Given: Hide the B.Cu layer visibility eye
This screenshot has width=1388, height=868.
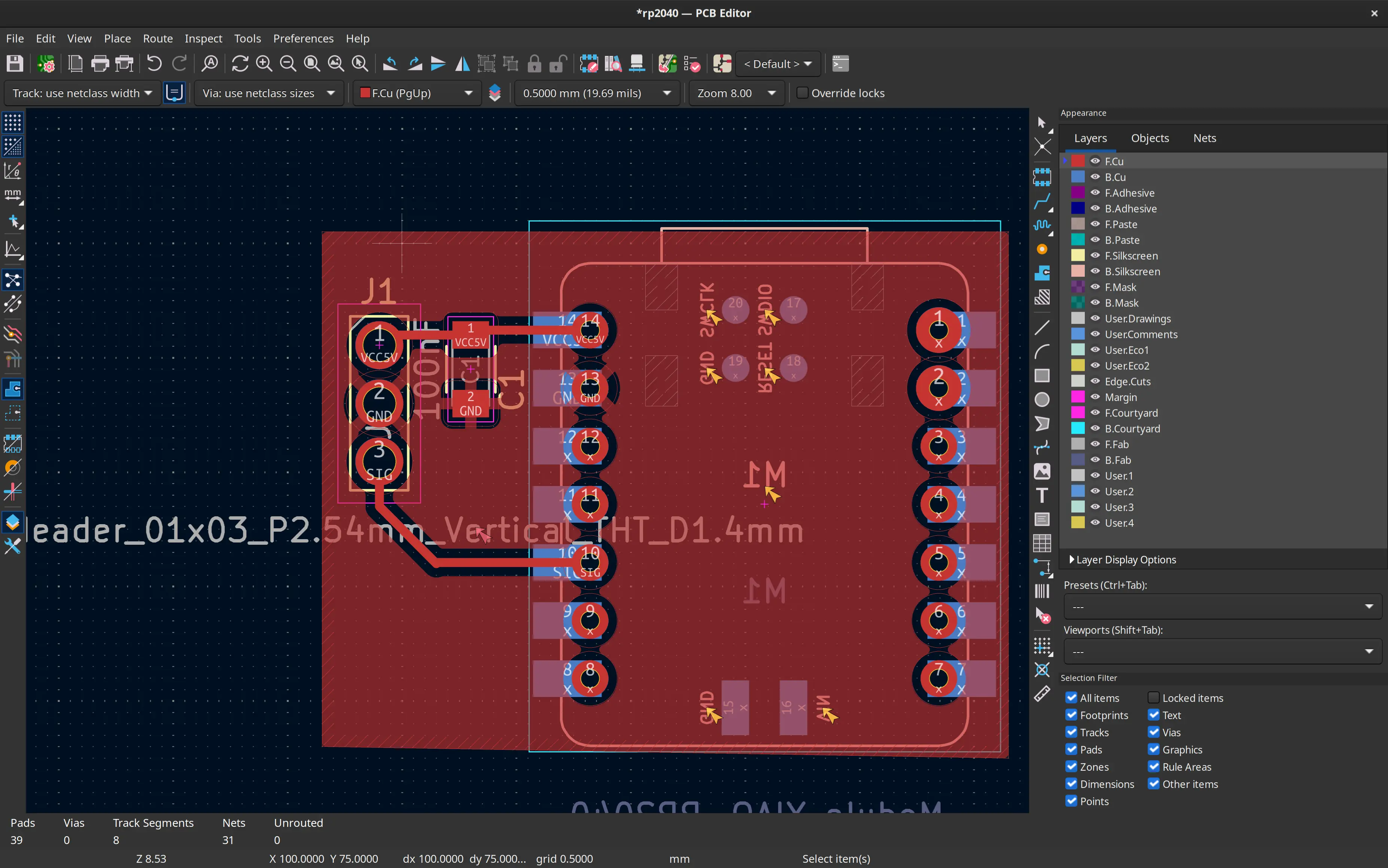Looking at the screenshot, I should pos(1095,177).
